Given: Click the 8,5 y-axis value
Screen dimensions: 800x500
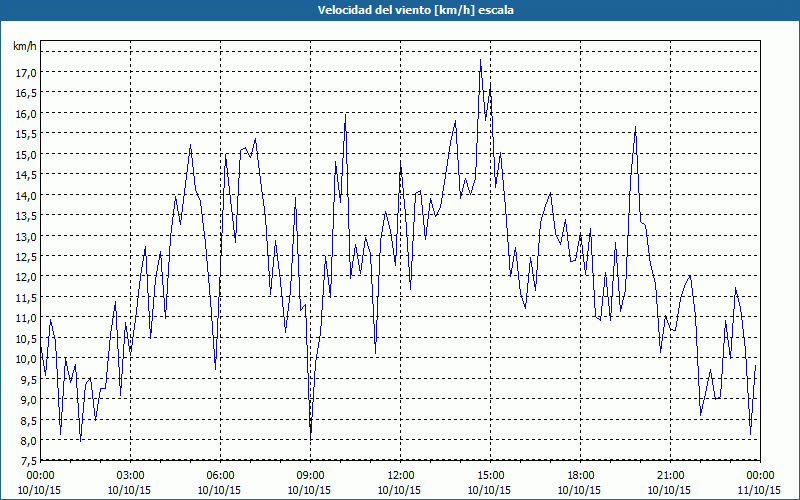Looking at the screenshot, I should (28, 420).
